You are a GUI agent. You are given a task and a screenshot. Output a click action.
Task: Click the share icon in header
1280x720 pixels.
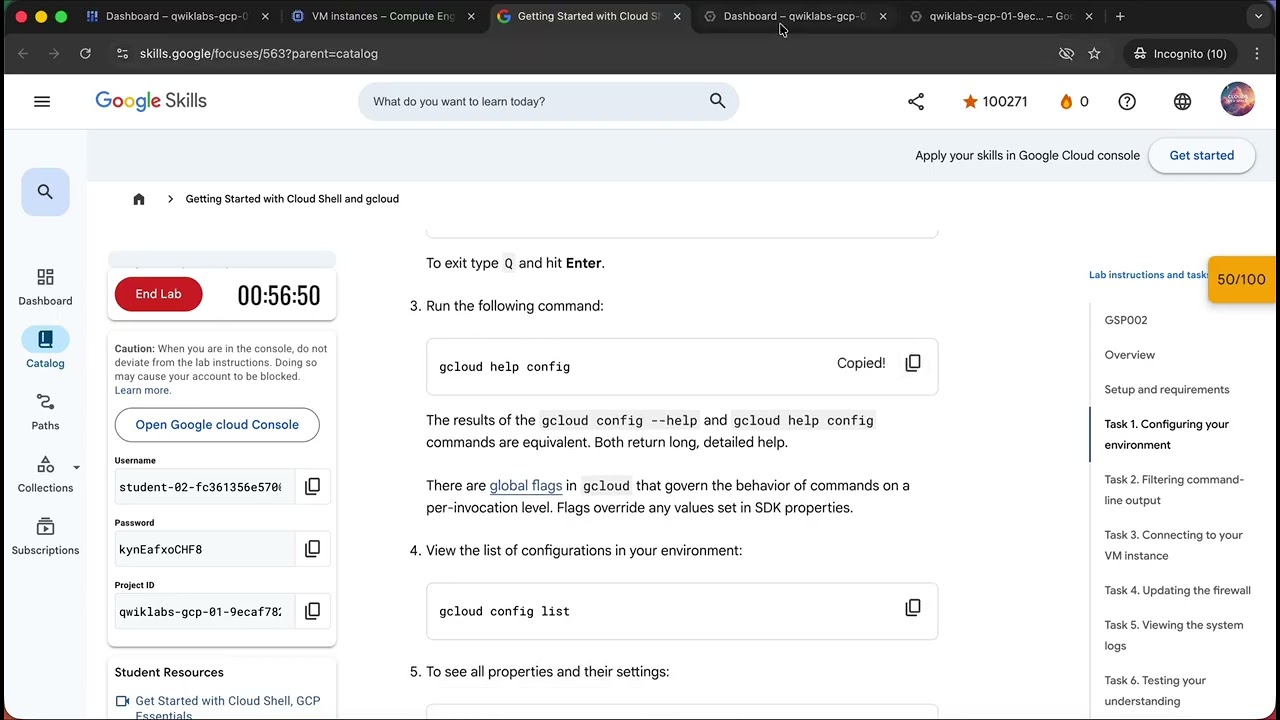pyautogui.click(x=916, y=101)
